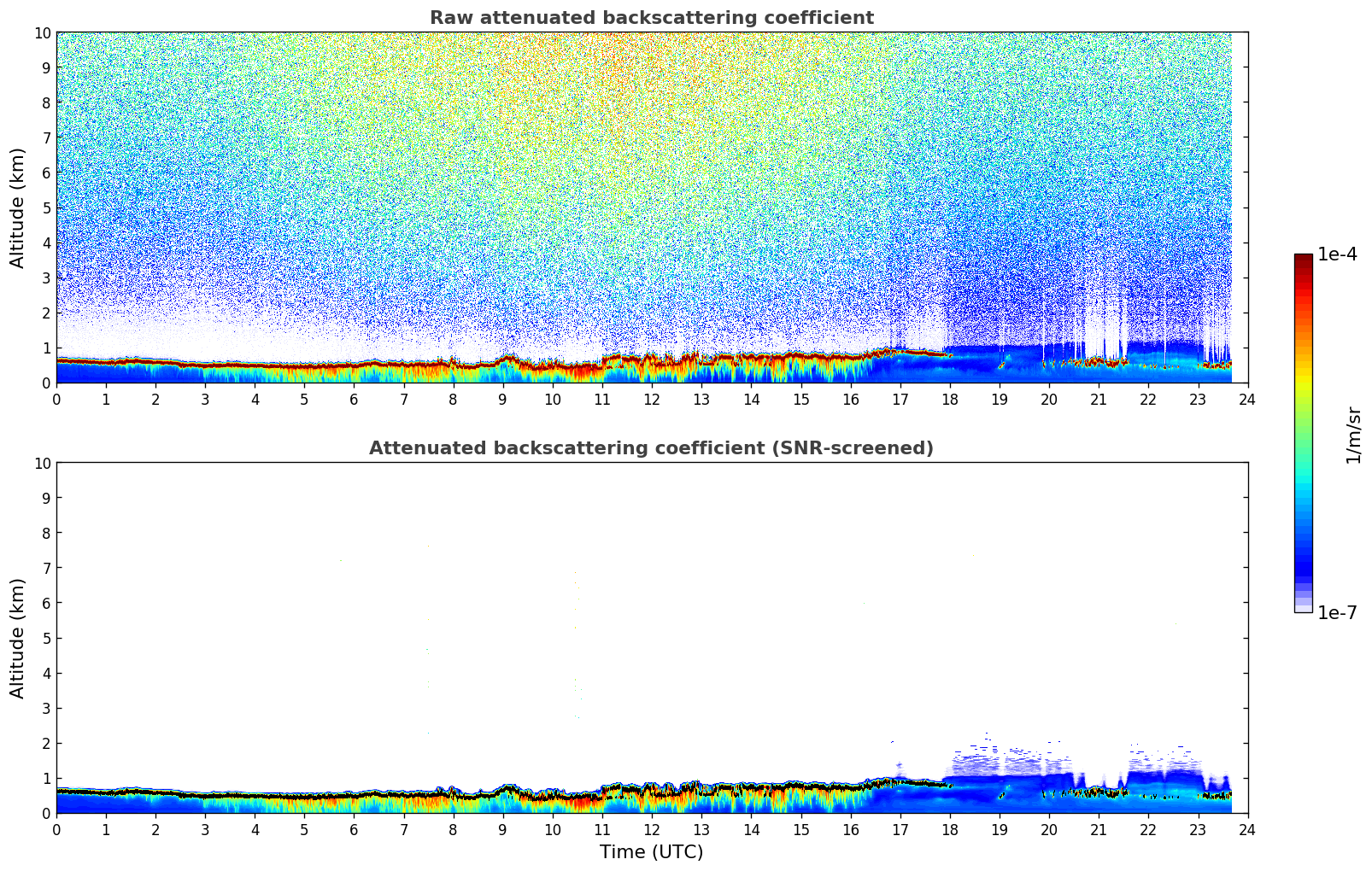The width and height of the screenshot is (1372, 871).
Task: Click the '1e-4' colorbar maximum label
Action: click(x=1337, y=254)
